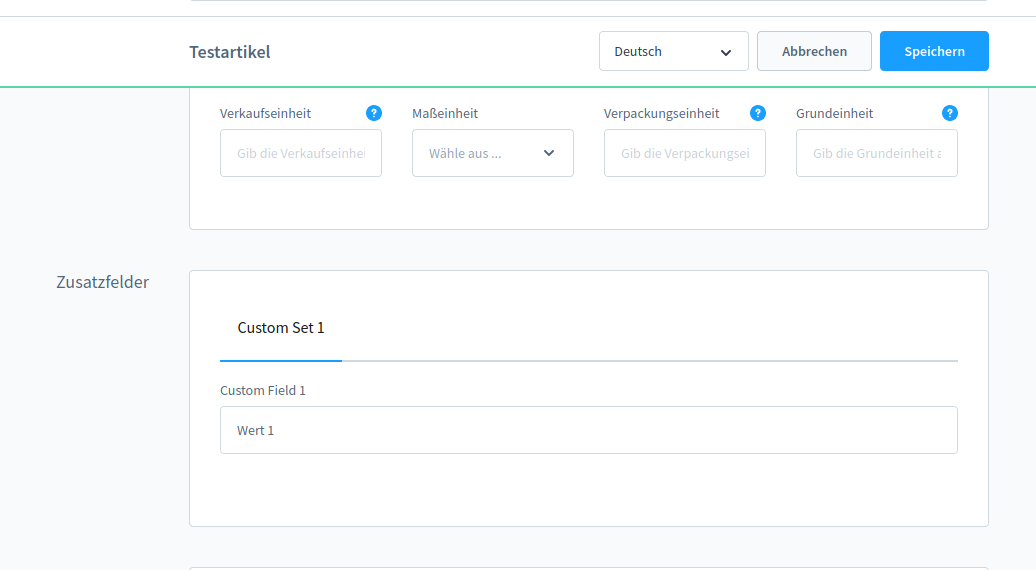The width and height of the screenshot is (1036, 570).
Task: Focus the Verkaufseinheit input field
Action: [301, 153]
